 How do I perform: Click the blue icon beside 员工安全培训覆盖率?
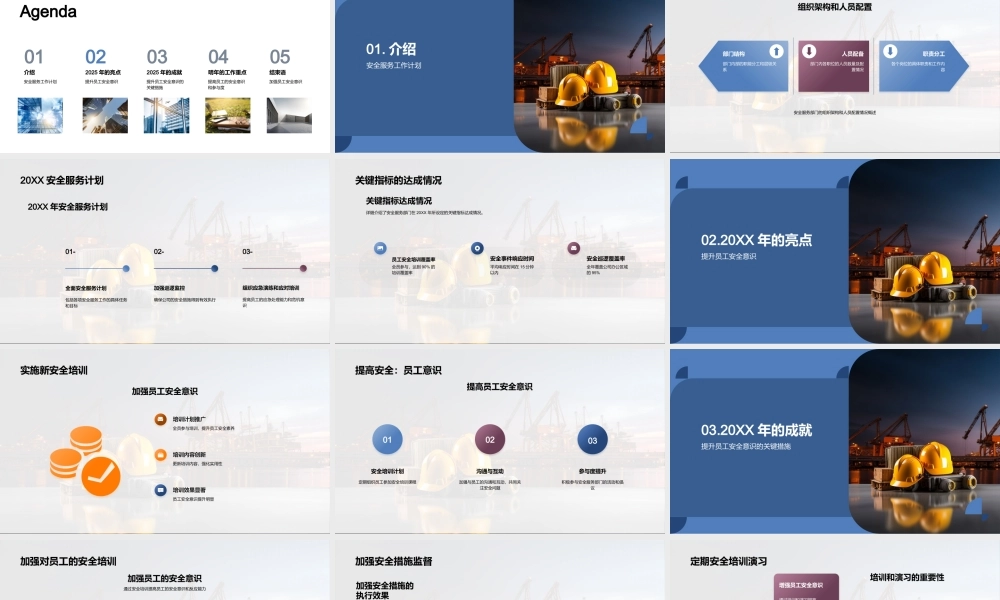[380, 248]
